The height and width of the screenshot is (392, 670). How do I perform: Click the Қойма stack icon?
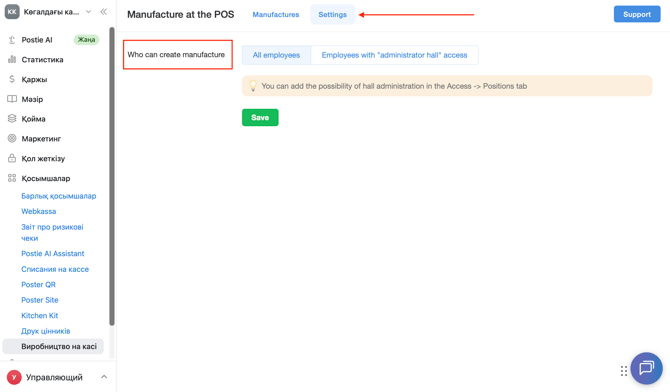click(12, 118)
